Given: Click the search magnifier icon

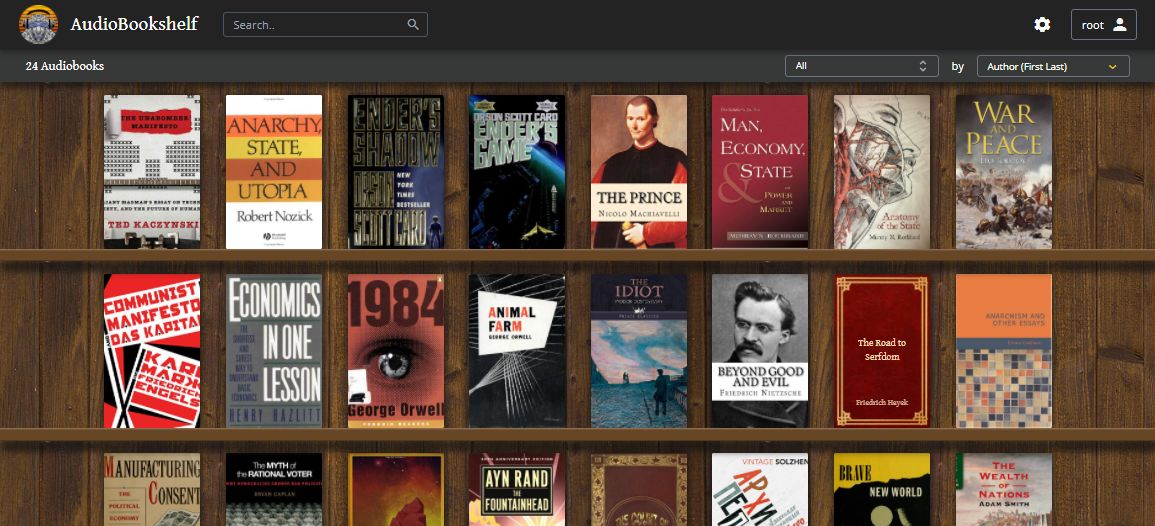Looking at the screenshot, I should (x=413, y=25).
